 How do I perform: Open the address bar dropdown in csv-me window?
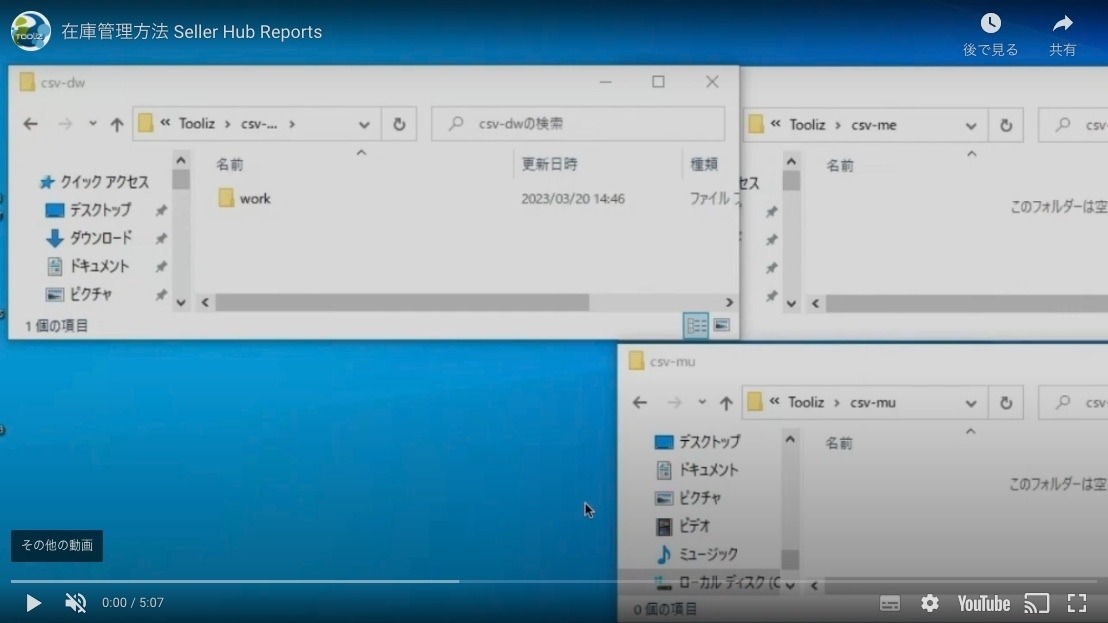pyautogui.click(x=970, y=125)
